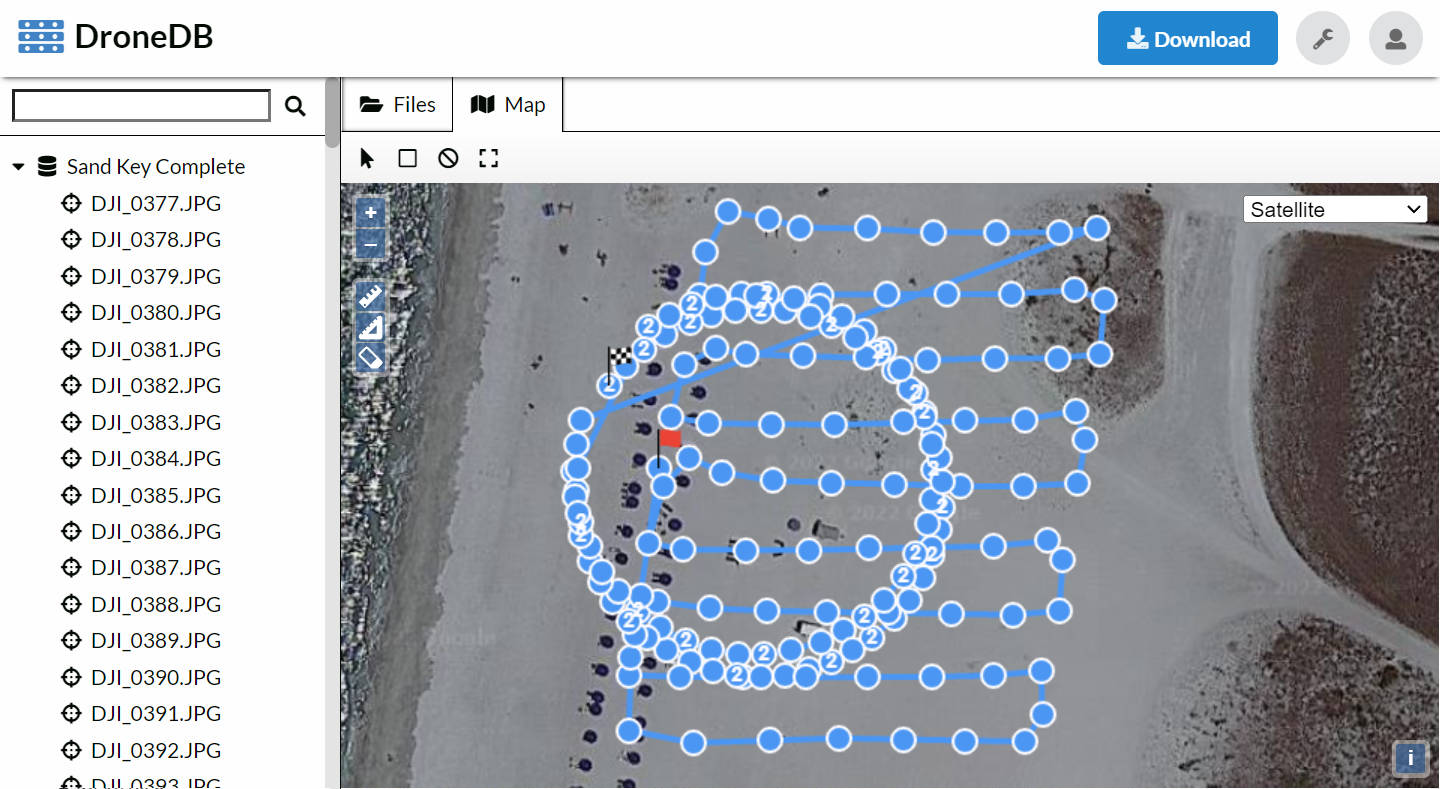Open the user account menu
Viewport: 1440px width, 789px height.
tap(1395, 39)
